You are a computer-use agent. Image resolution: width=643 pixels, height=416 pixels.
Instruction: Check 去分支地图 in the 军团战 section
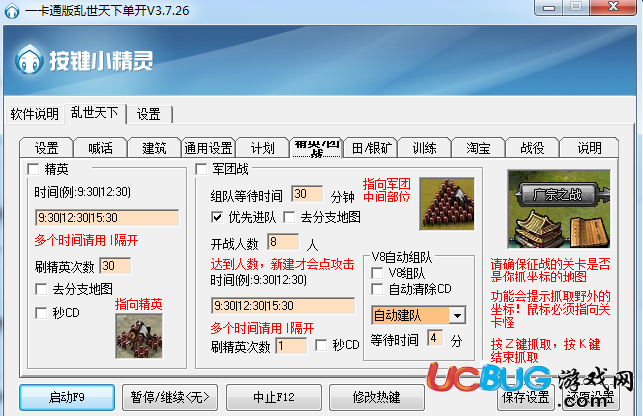tap(289, 217)
